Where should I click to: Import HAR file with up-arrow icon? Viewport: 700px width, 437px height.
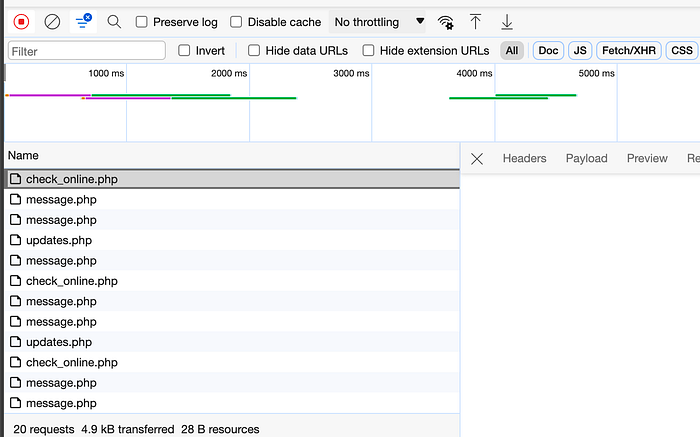click(x=475, y=21)
